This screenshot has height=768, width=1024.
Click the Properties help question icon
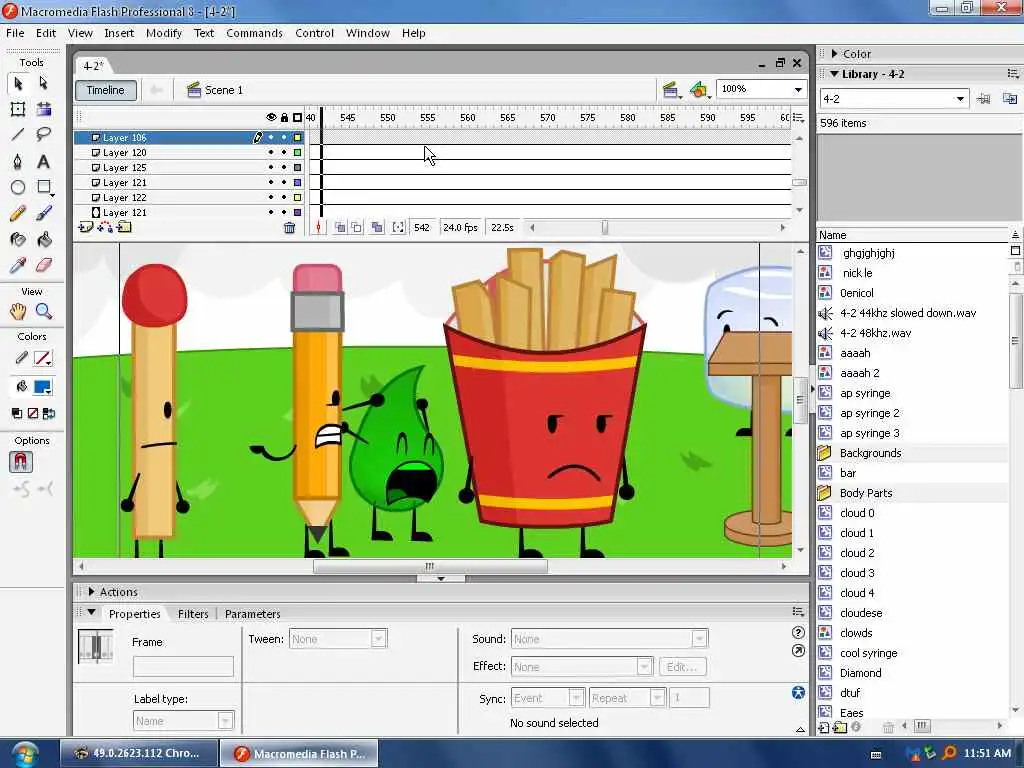coord(798,632)
